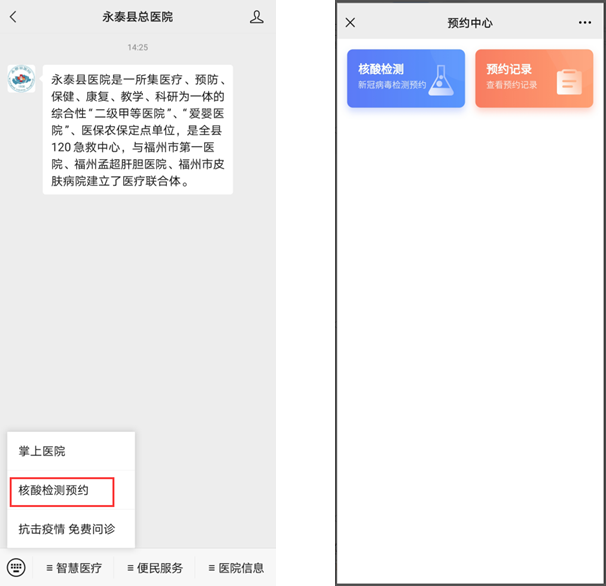
Task: Expand the 智慧医疗 bottom menu
Action: (74, 568)
